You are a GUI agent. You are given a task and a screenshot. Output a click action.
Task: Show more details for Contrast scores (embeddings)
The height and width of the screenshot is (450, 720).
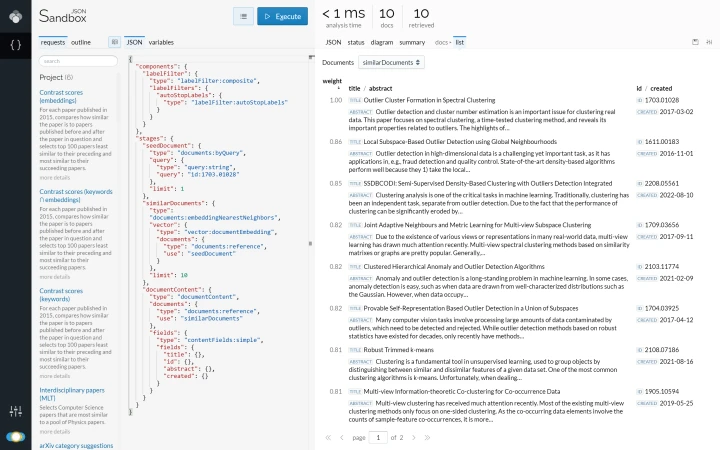click(x=55, y=178)
